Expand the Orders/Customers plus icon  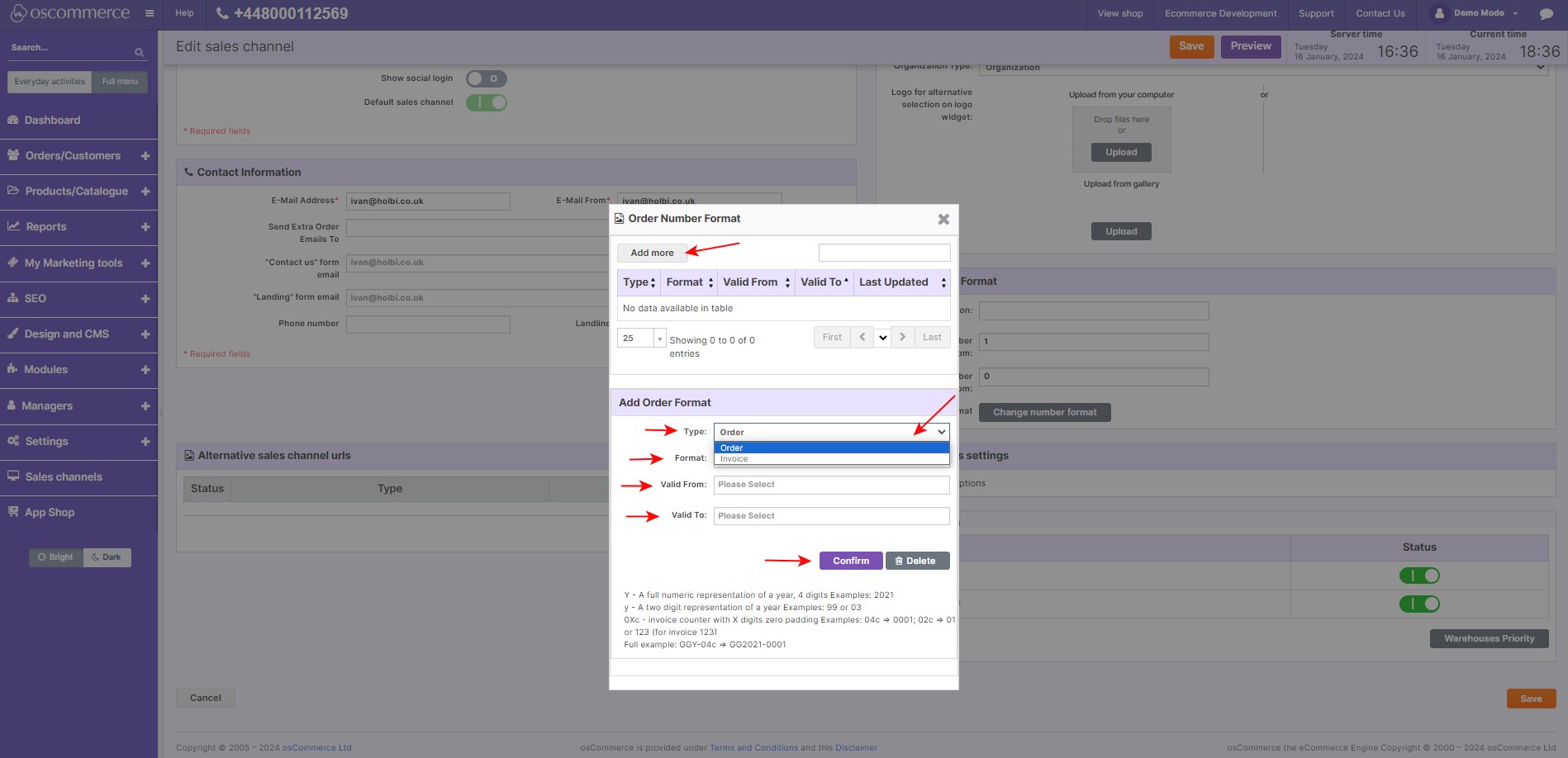click(145, 156)
